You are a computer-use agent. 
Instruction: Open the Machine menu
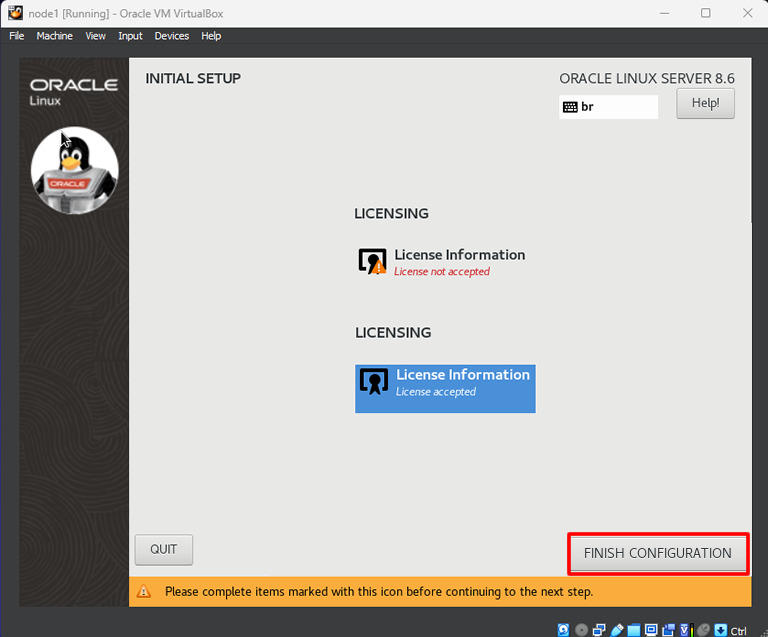[54, 36]
